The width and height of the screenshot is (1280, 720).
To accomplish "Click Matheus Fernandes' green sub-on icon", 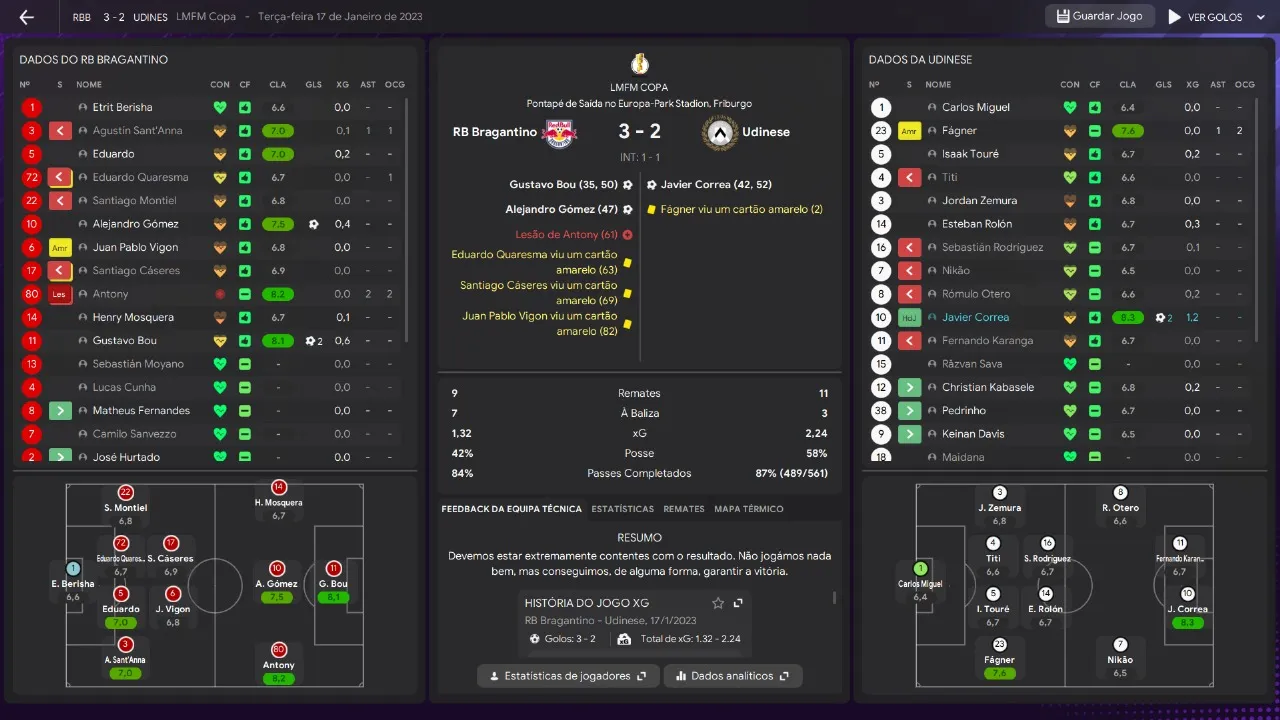I will pos(60,411).
